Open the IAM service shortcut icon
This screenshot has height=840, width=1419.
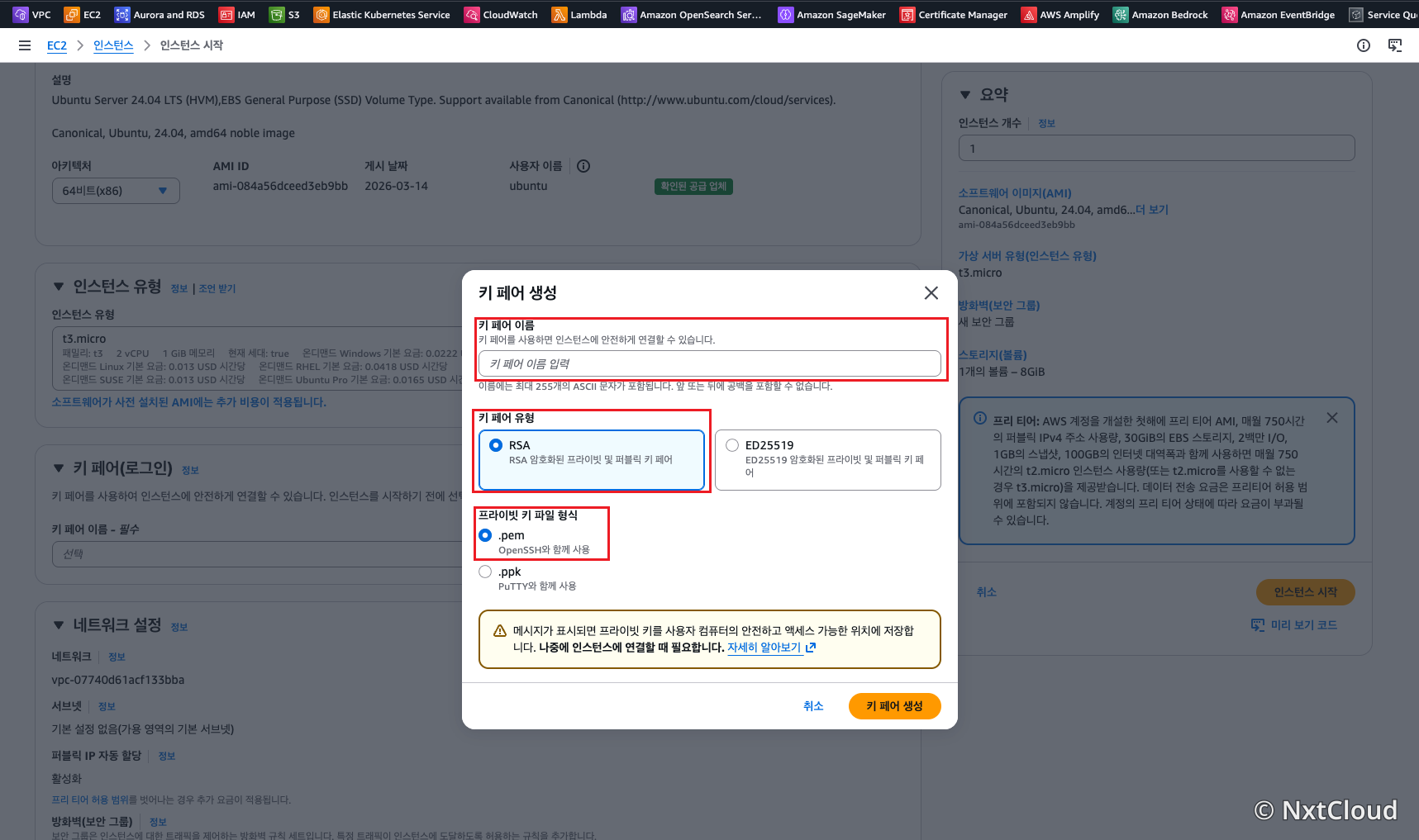(226, 14)
